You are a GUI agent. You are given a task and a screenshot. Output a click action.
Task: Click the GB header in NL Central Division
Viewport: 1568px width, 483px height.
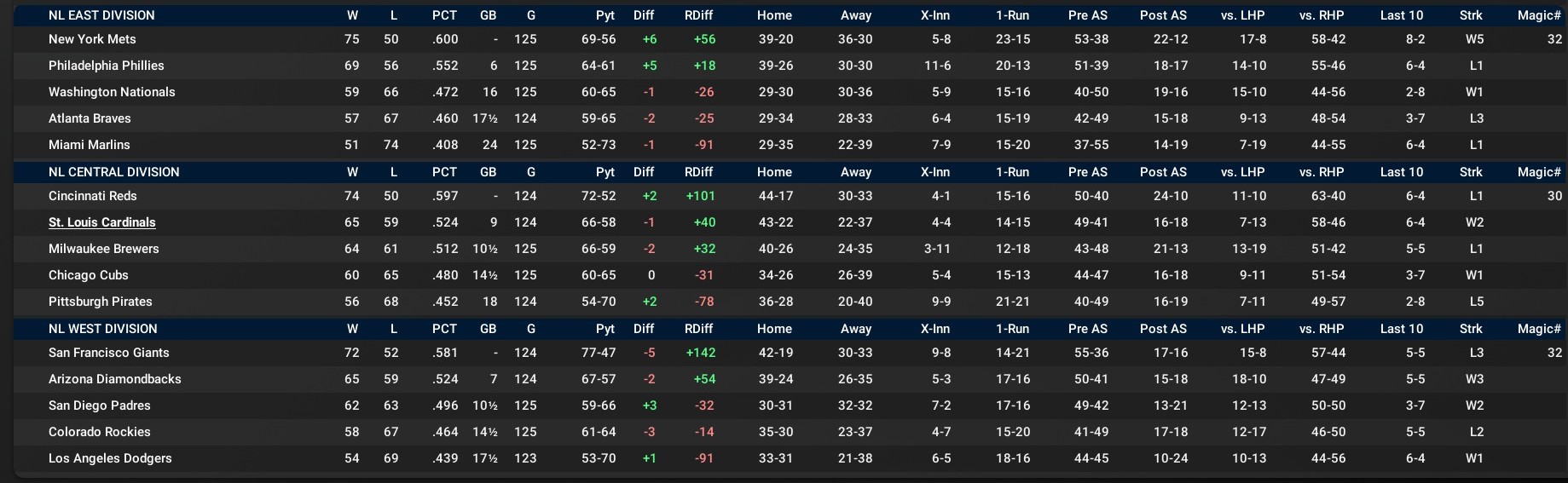488,172
